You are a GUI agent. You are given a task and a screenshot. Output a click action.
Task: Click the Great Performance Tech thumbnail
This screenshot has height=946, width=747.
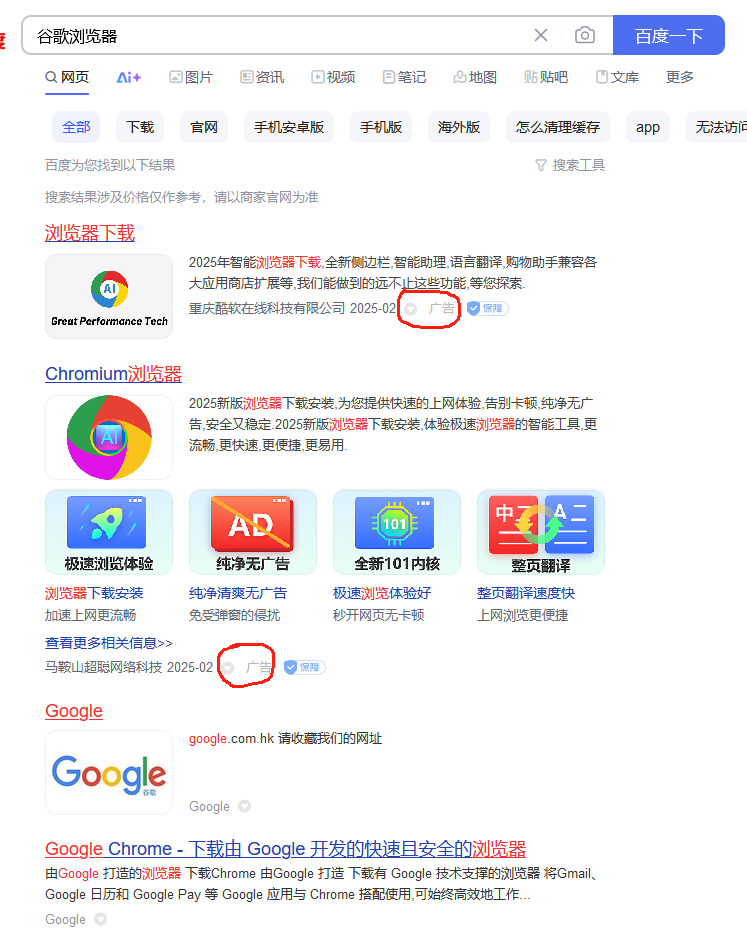[x=109, y=296]
